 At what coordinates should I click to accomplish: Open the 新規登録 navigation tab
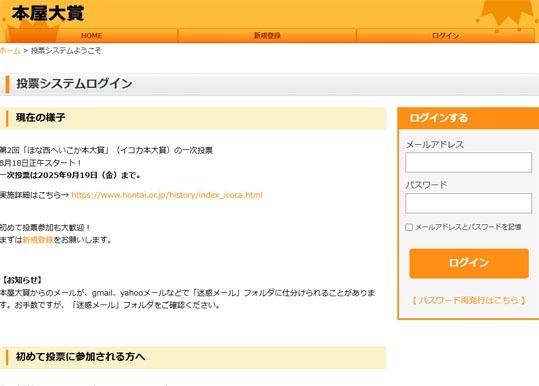pyautogui.click(x=267, y=35)
